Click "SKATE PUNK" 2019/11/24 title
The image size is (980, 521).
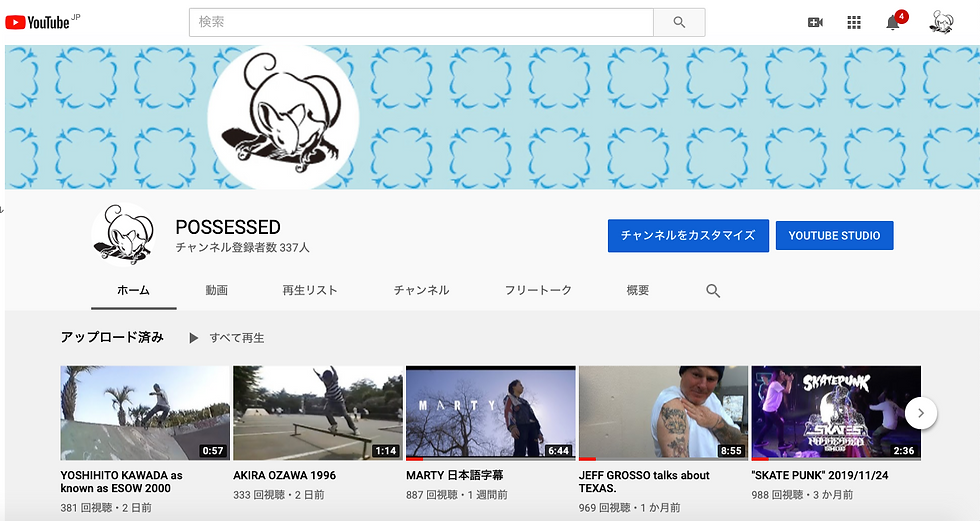click(819, 475)
